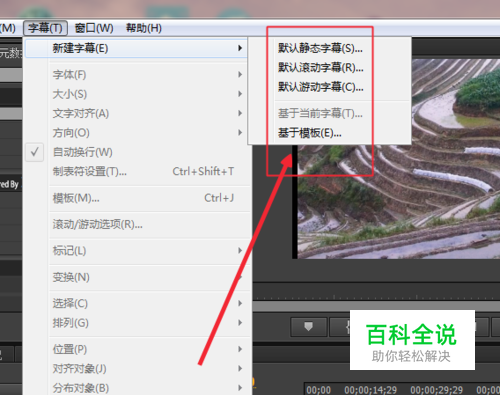Open the 帮助(H) menu

[144, 28]
